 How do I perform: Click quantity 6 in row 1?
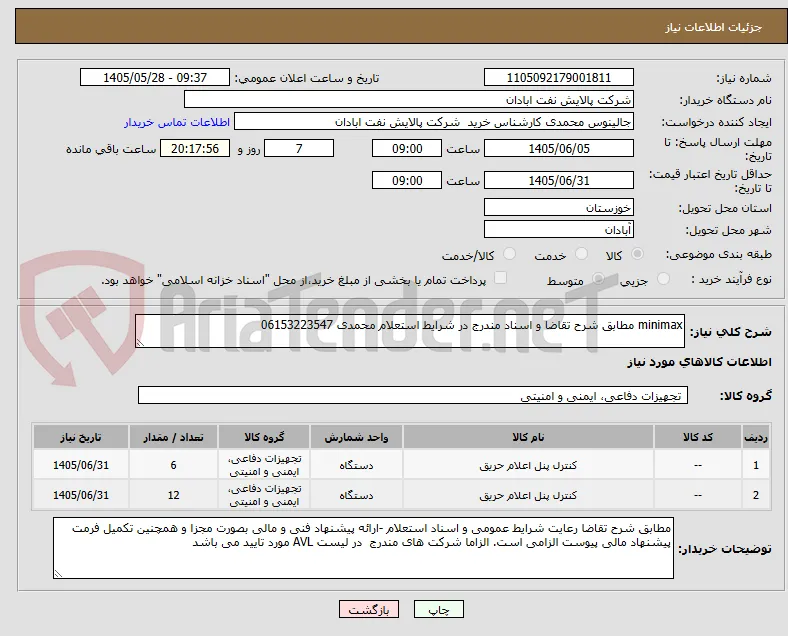[x=173, y=465]
